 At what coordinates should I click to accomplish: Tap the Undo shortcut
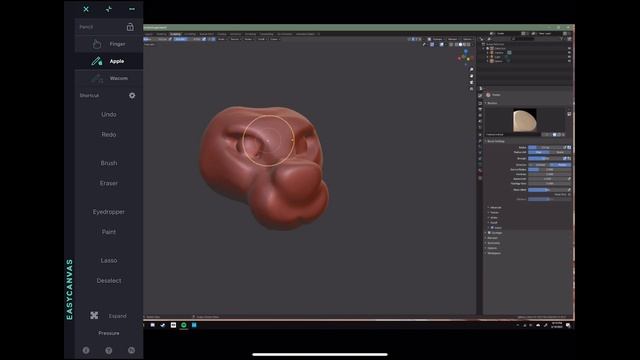coord(109,114)
